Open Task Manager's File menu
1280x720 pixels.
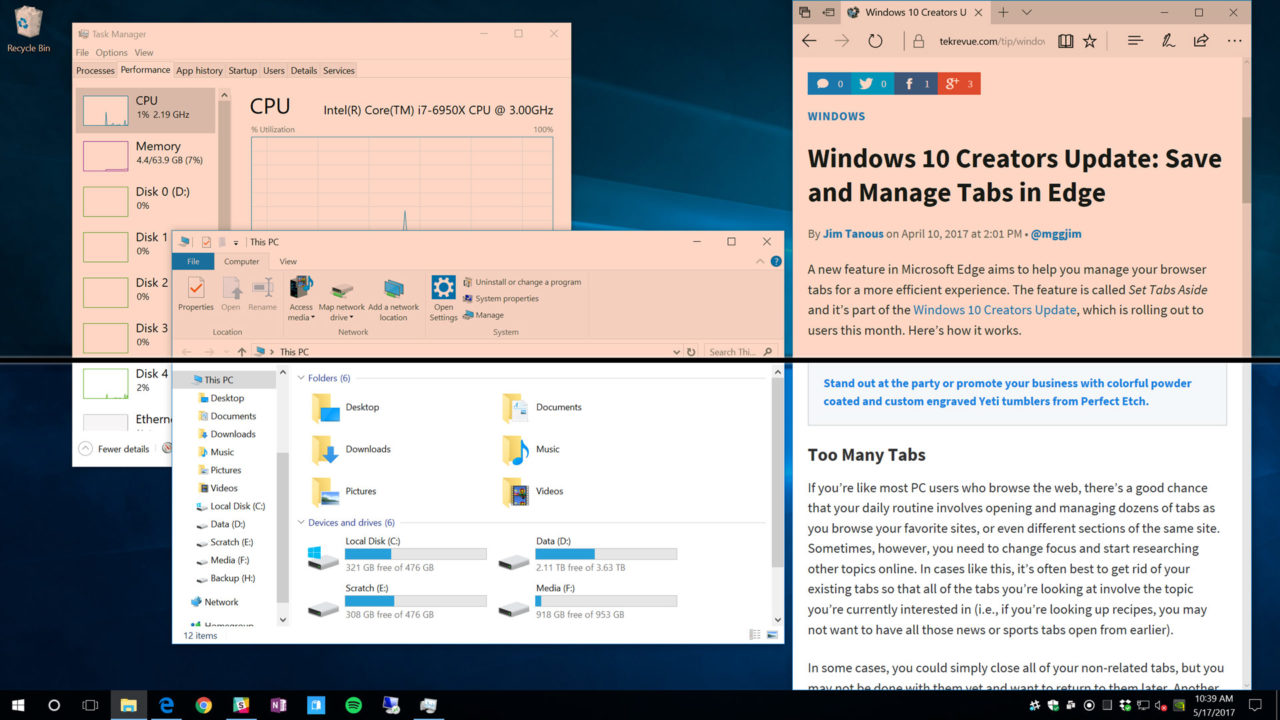point(82,53)
